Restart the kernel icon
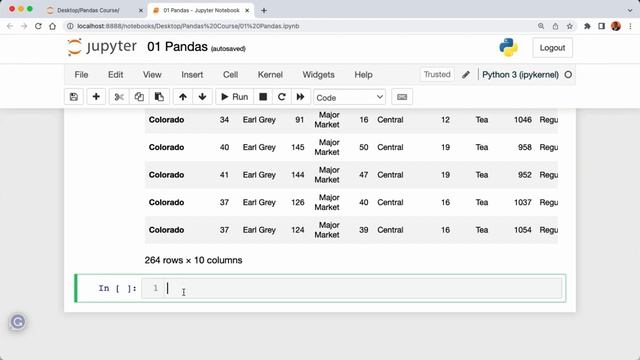 [282, 97]
